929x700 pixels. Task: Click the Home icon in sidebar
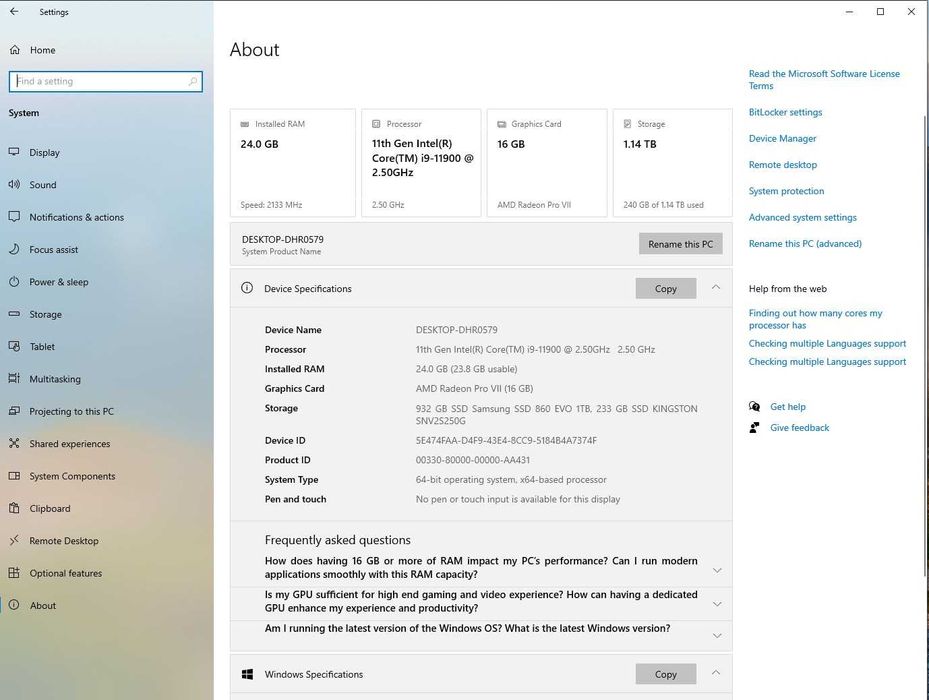click(15, 50)
